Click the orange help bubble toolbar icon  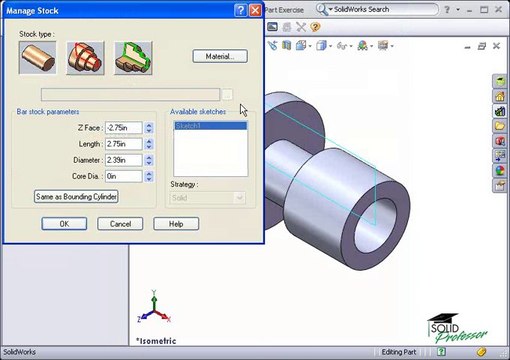click(x=315, y=27)
